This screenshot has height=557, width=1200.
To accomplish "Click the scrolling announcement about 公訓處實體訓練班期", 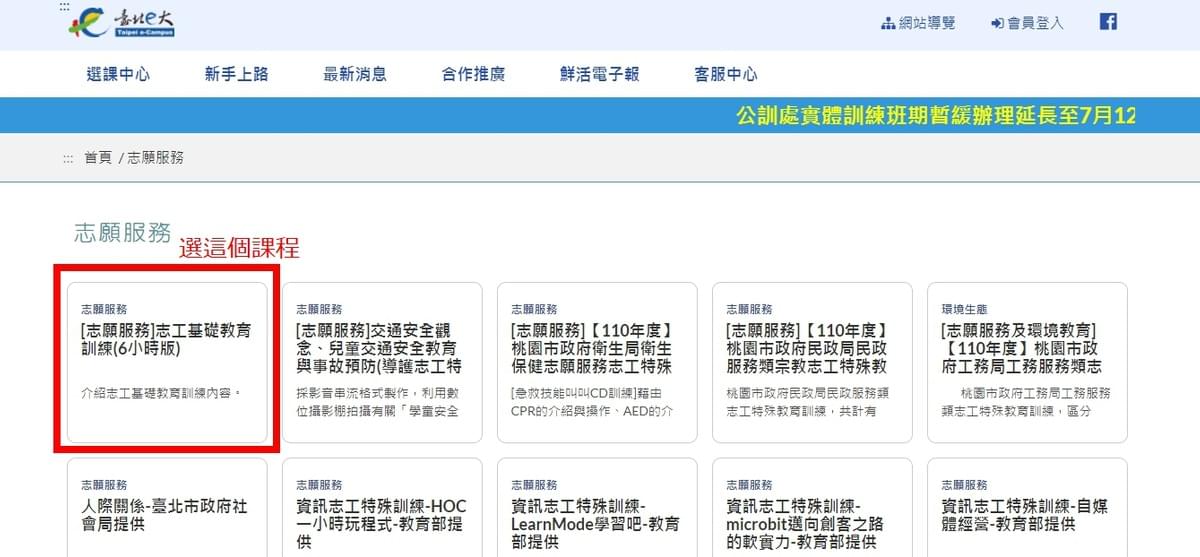I will (936, 115).
